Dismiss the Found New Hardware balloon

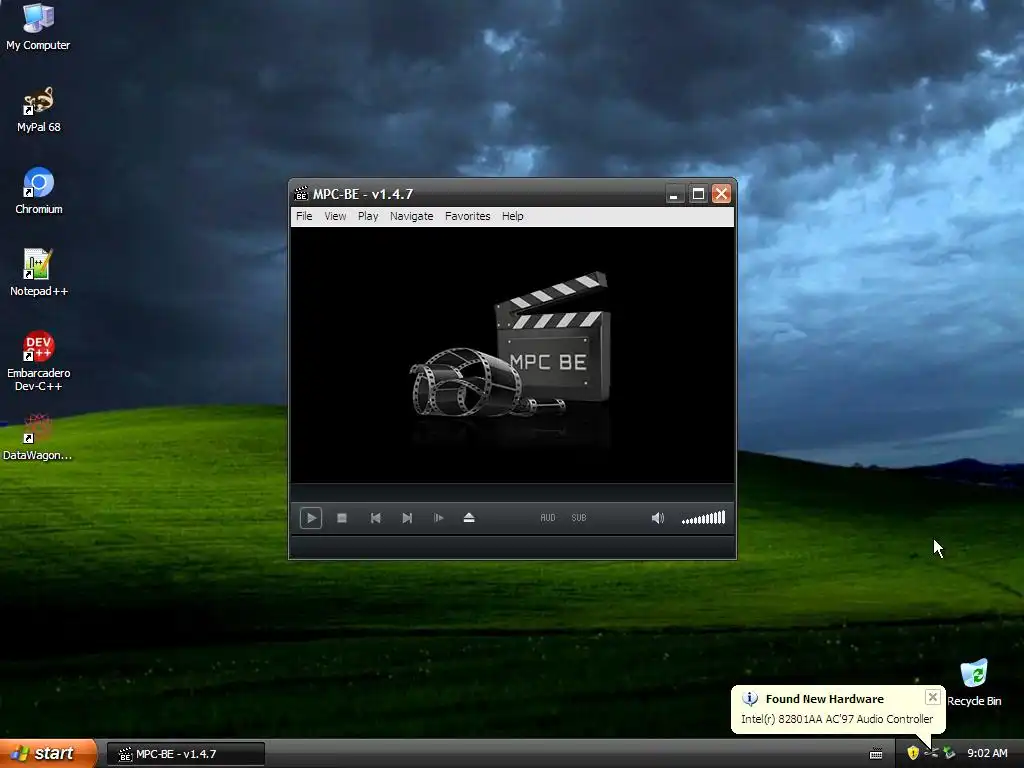click(x=933, y=697)
